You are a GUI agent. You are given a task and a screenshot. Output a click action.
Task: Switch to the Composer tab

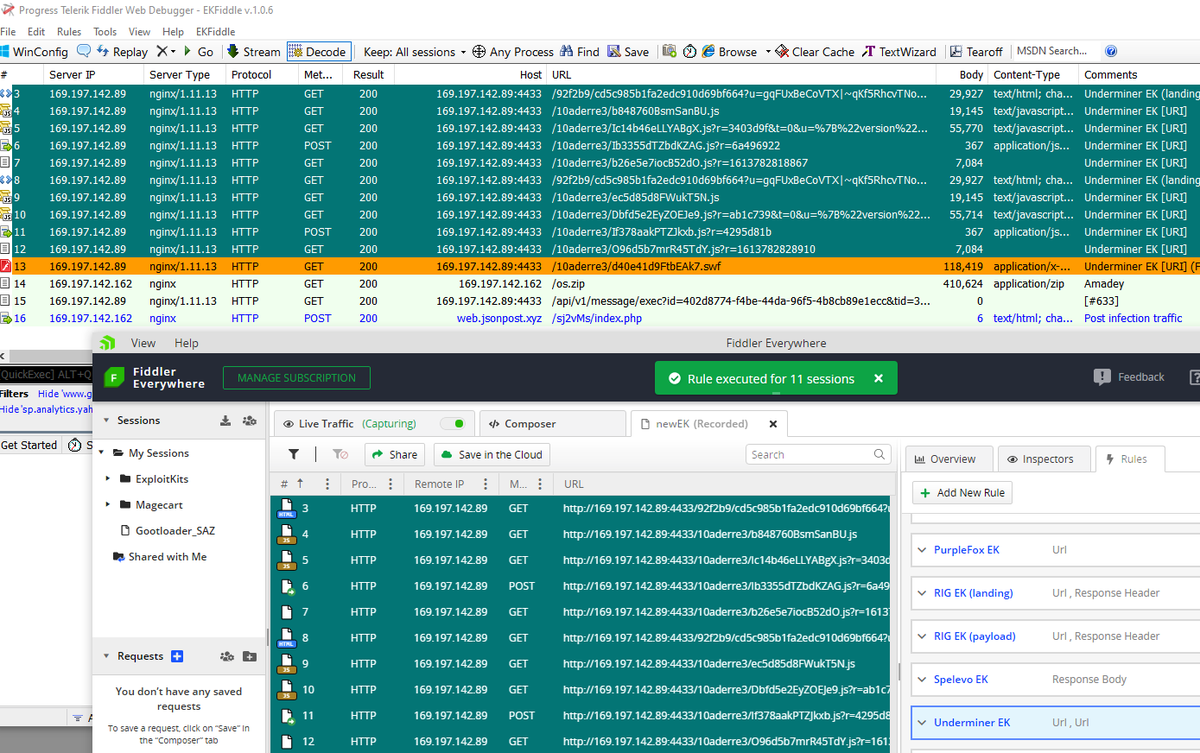pos(521,424)
